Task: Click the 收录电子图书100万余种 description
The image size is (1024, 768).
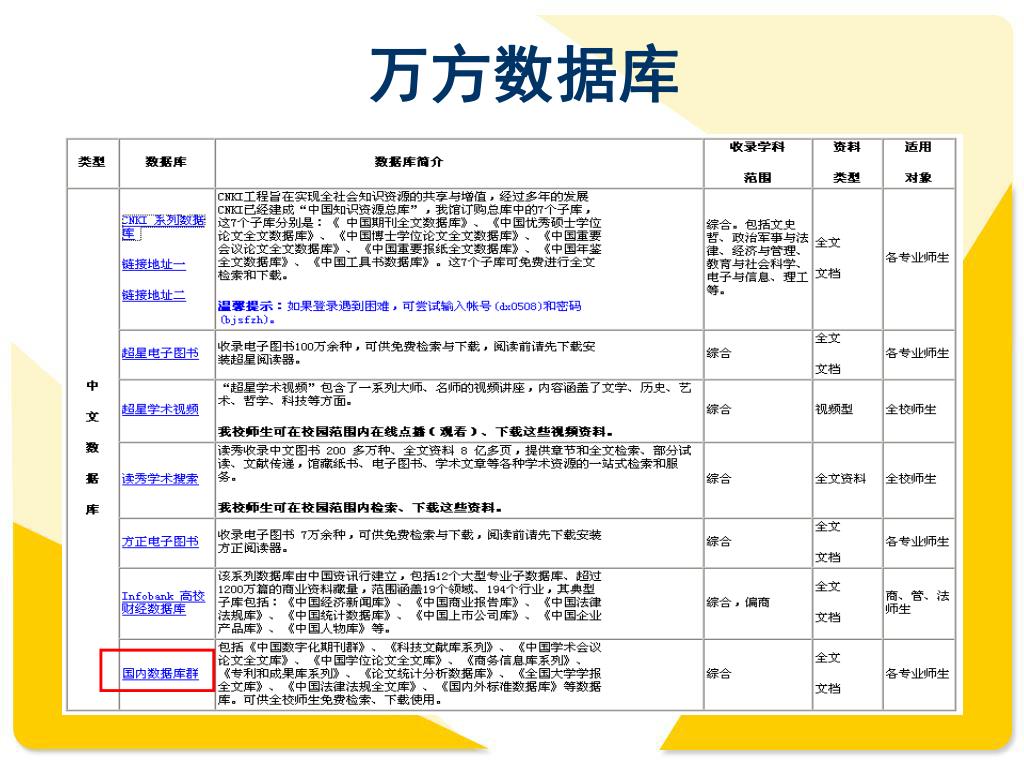Action: 406,353
